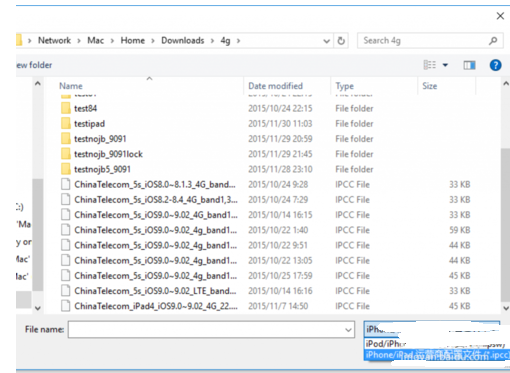
Task: Click the 2015/11/7 14:50 date cell
Action: [278, 306]
